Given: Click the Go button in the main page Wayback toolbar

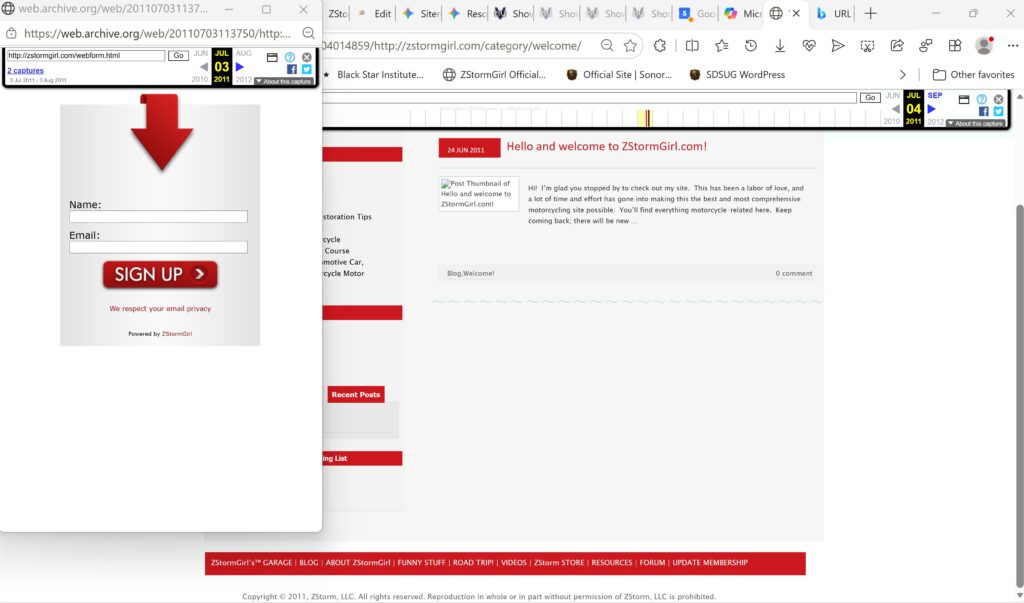Looking at the screenshot, I should [870, 97].
